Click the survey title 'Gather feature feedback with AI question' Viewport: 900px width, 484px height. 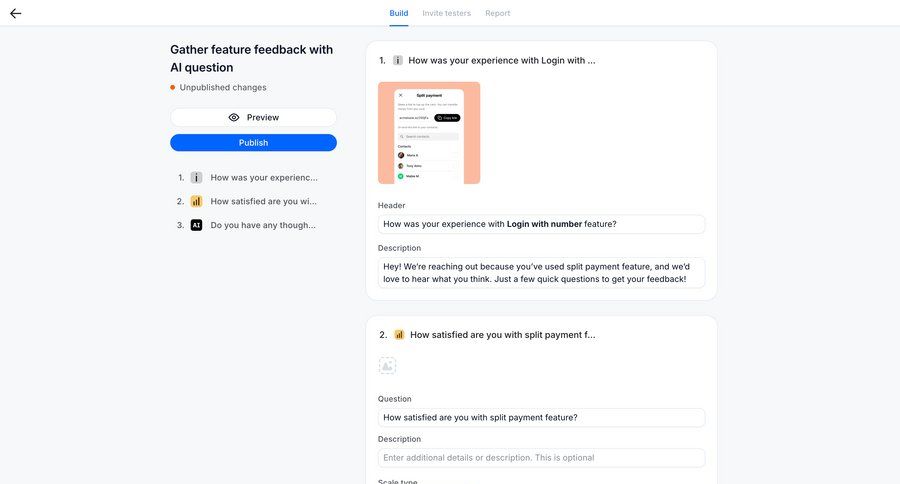pos(251,58)
